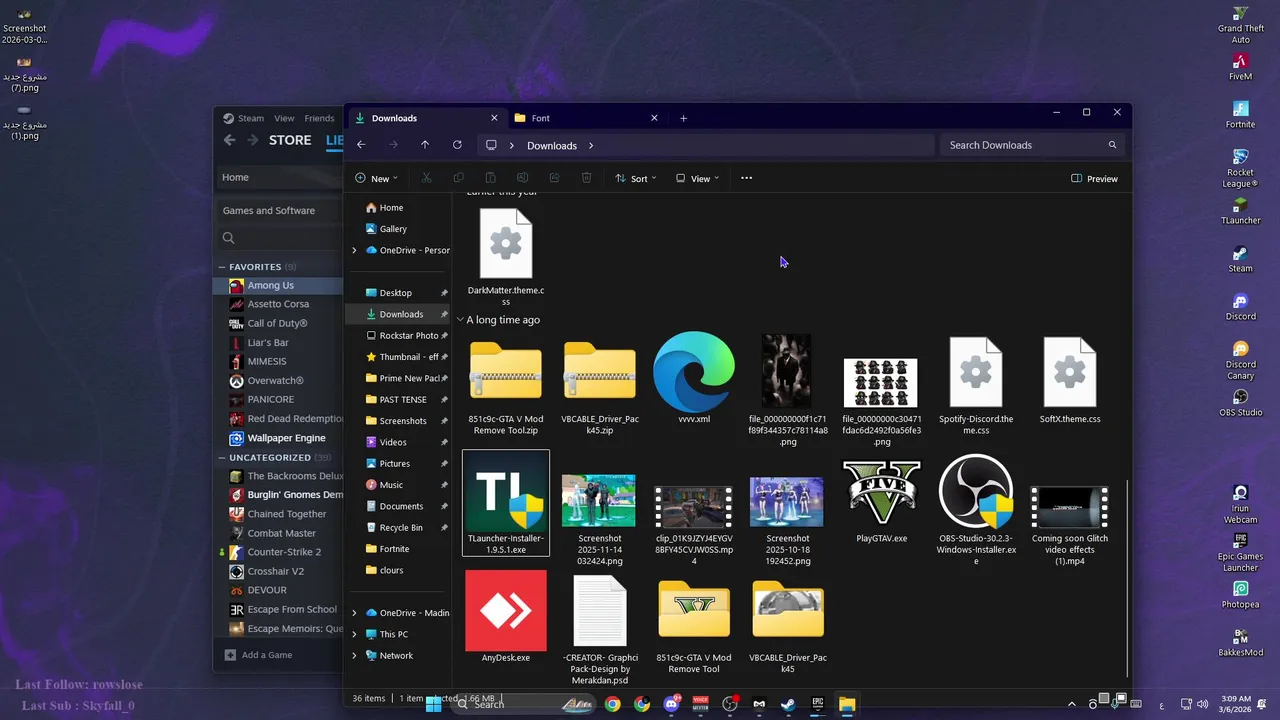Open Photopea desktop shortcut
The width and height of the screenshot is (1280, 720).
click(x=1240, y=595)
